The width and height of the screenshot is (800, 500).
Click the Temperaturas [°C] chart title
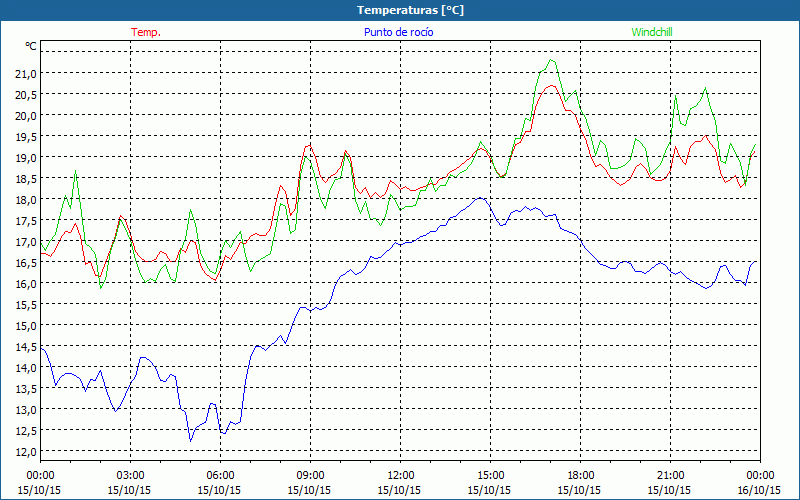coord(410,10)
